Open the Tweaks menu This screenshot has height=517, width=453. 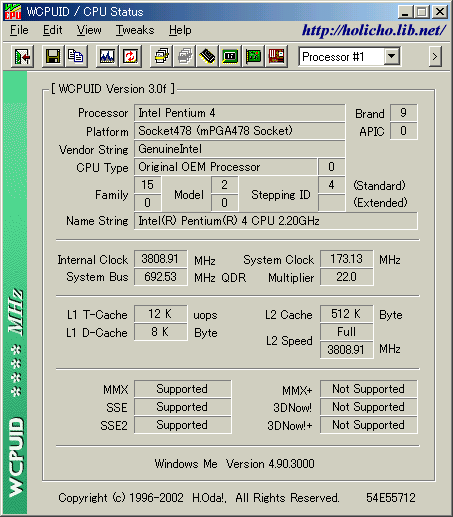135,30
